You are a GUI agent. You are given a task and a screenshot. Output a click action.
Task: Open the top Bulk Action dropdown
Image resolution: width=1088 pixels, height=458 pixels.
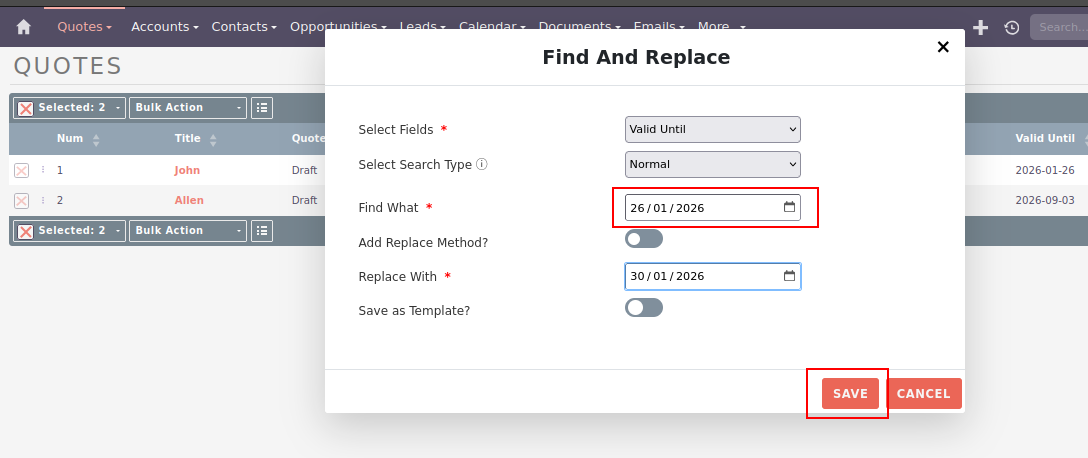pyautogui.click(x=187, y=107)
